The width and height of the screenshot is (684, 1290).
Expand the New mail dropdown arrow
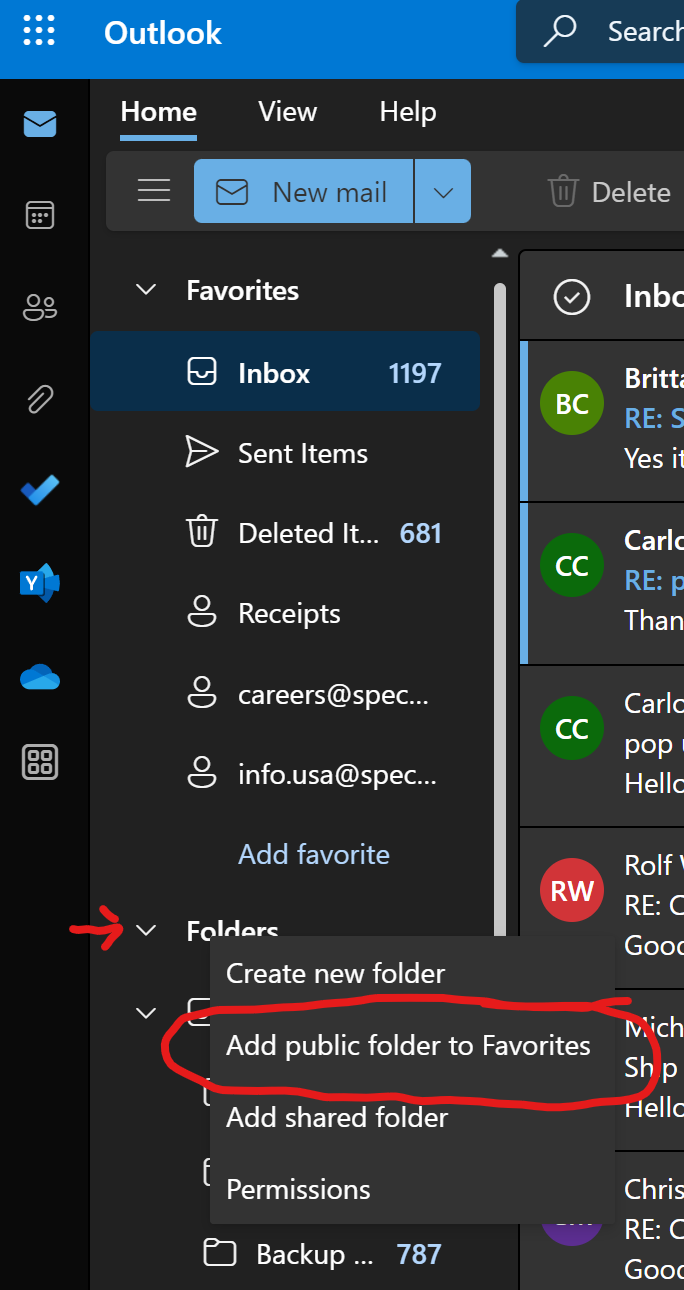pyautogui.click(x=443, y=192)
